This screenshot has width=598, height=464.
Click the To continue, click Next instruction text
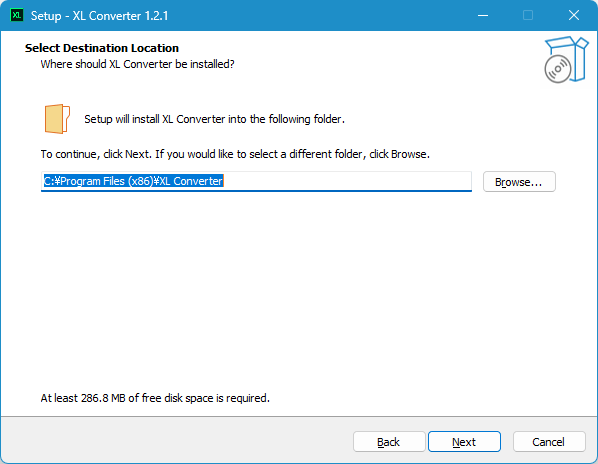pyautogui.click(x=235, y=154)
